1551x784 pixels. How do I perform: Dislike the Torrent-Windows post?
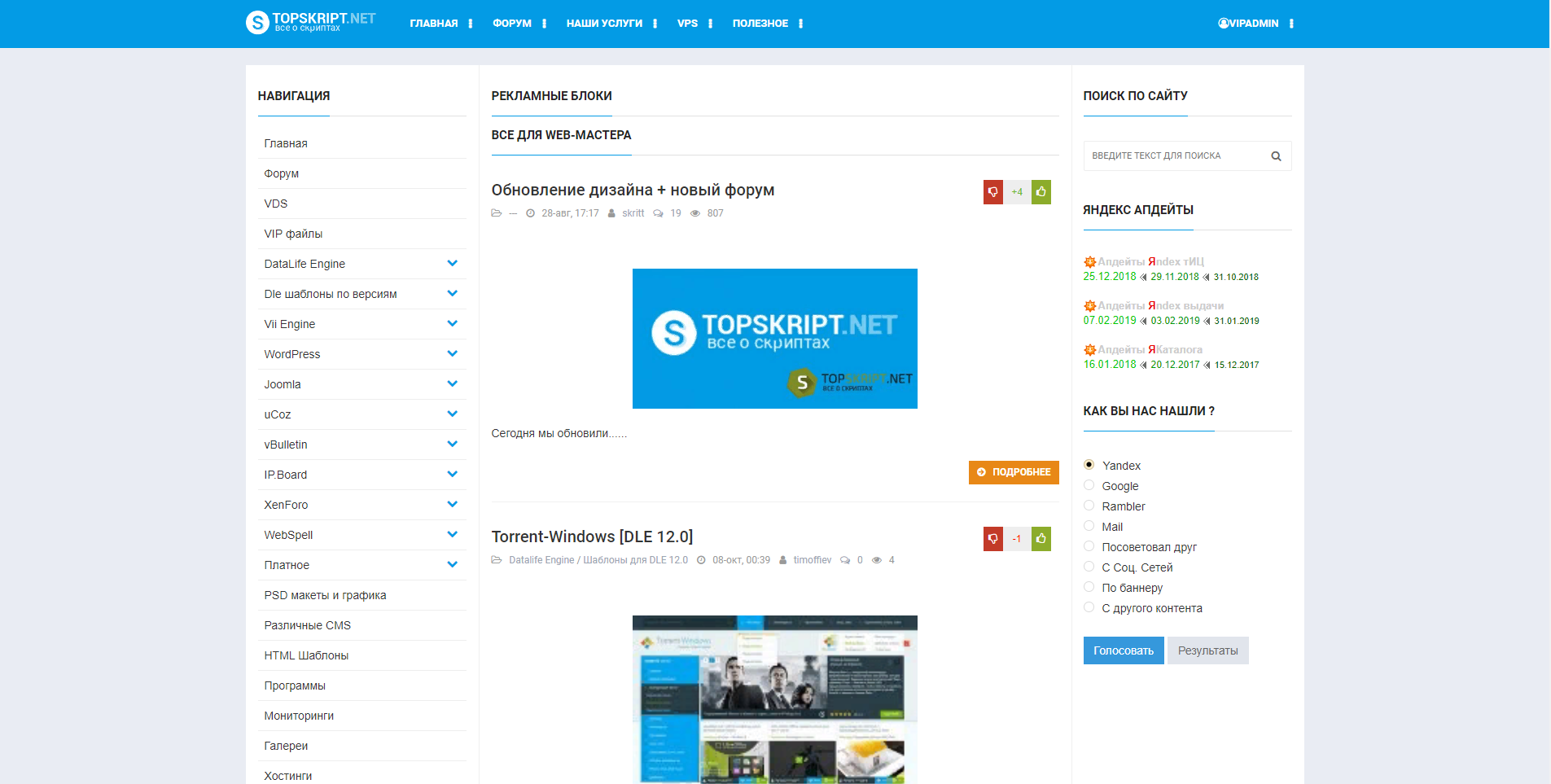992,539
